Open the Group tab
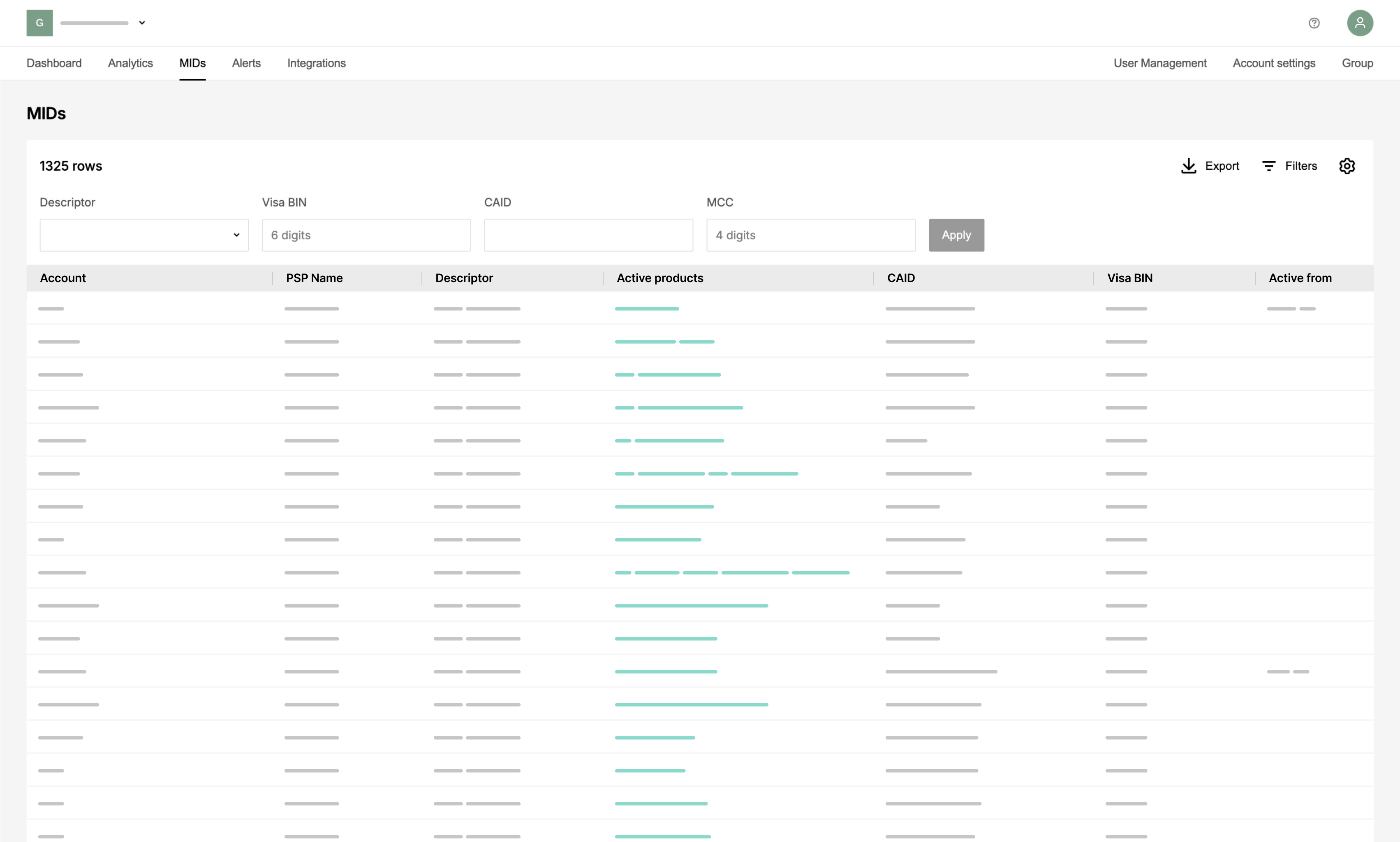The width and height of the screenshot is (1400, 842). coord(1357,63)
